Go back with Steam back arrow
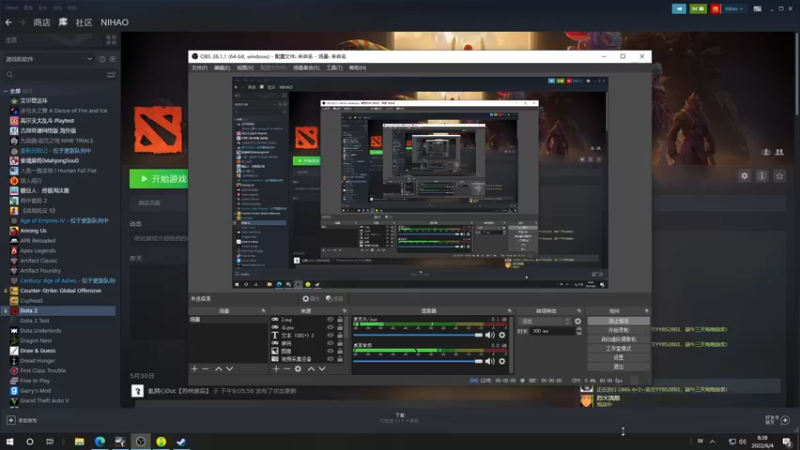 [x=9, y=22]
